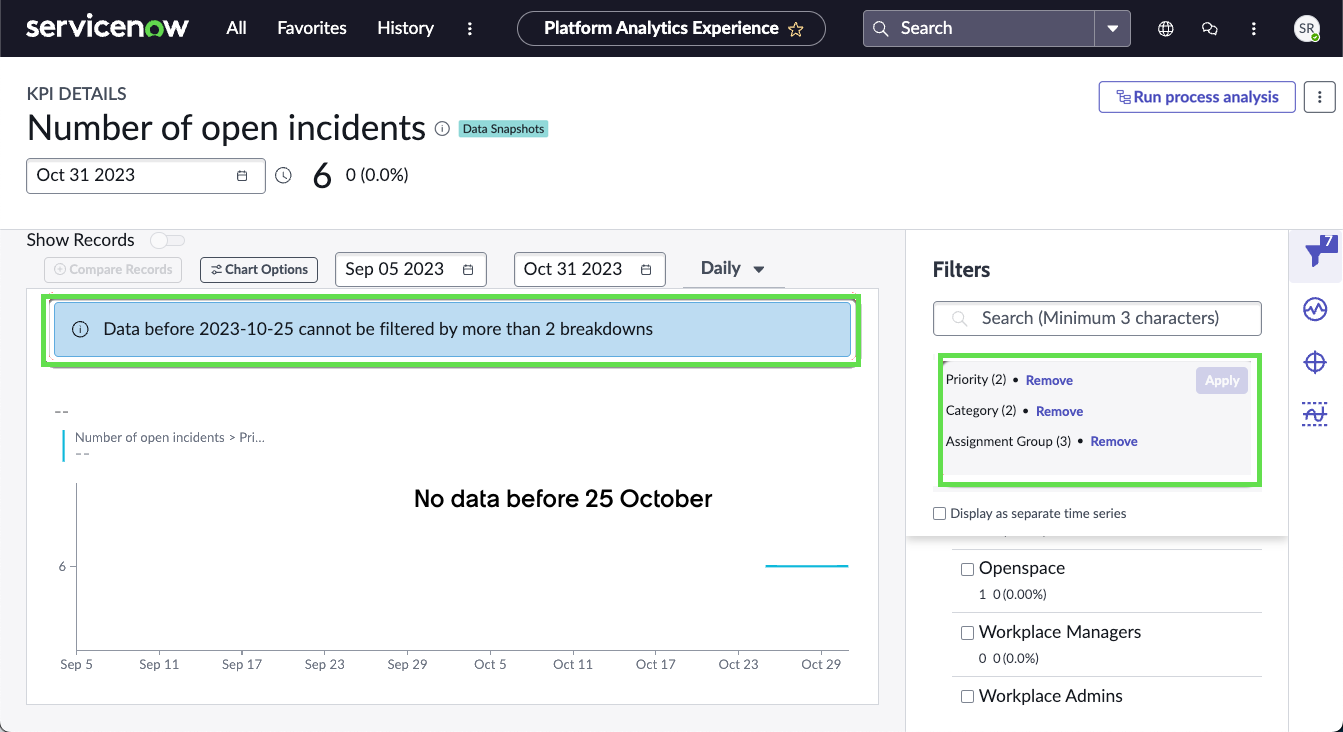Click the ServiceNow logo

[107, 28]
